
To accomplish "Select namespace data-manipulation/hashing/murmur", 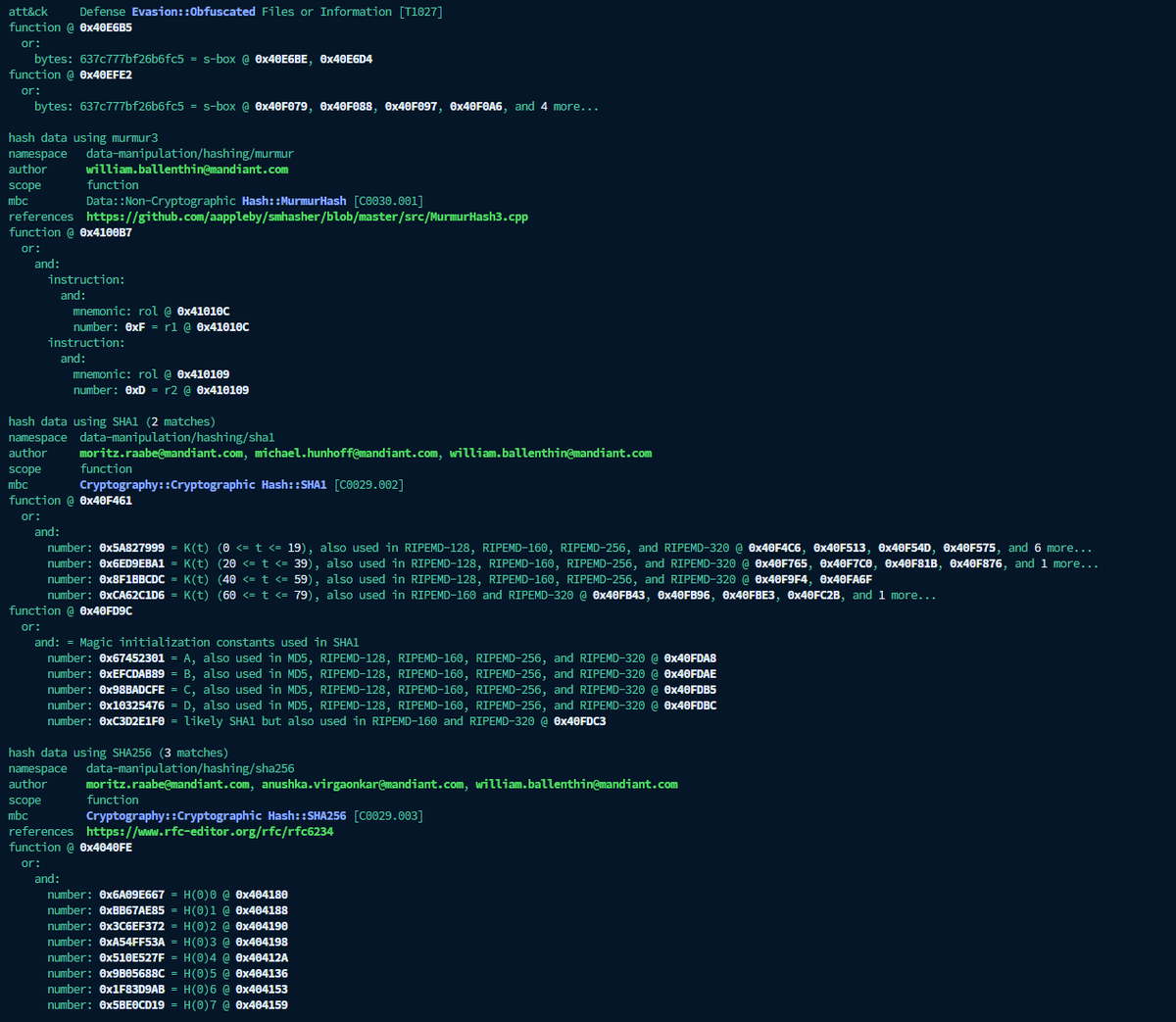I will pos(190,154).
